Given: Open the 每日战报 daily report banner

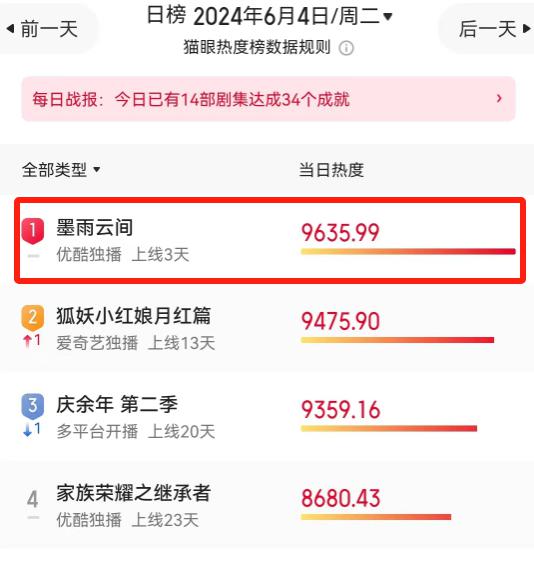Looking at the screenshot, I should (268, 99).
